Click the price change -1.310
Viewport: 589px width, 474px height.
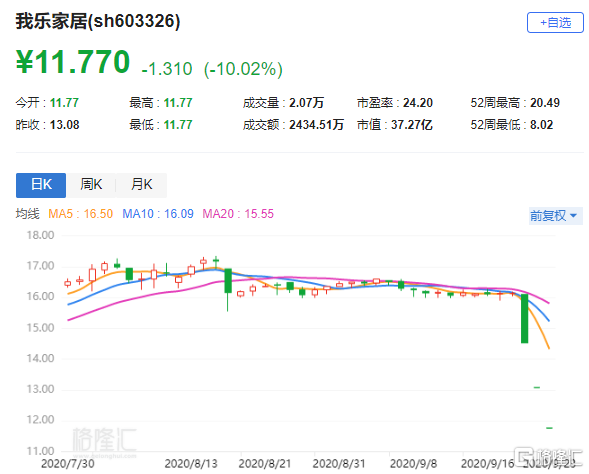coord(167,69)
